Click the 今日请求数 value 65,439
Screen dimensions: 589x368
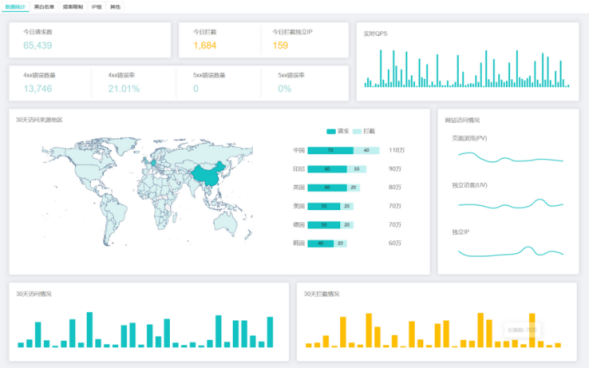click(38, 45)
